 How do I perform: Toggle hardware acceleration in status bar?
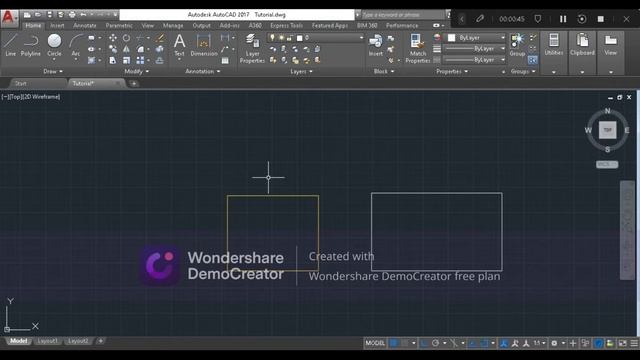[x=598, y=343]
